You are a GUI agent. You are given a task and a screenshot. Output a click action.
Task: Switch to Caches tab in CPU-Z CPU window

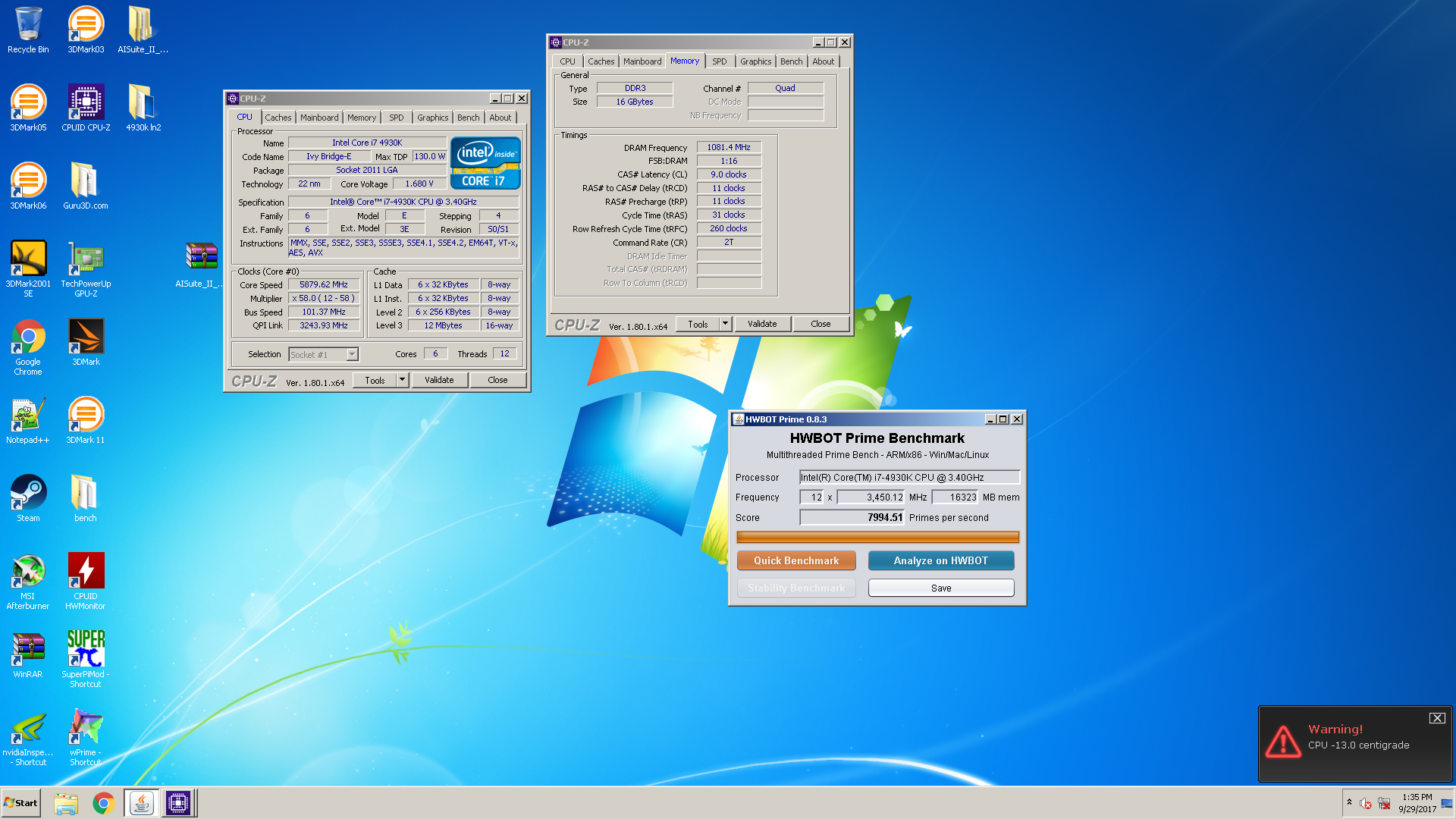tap(278, 118)
